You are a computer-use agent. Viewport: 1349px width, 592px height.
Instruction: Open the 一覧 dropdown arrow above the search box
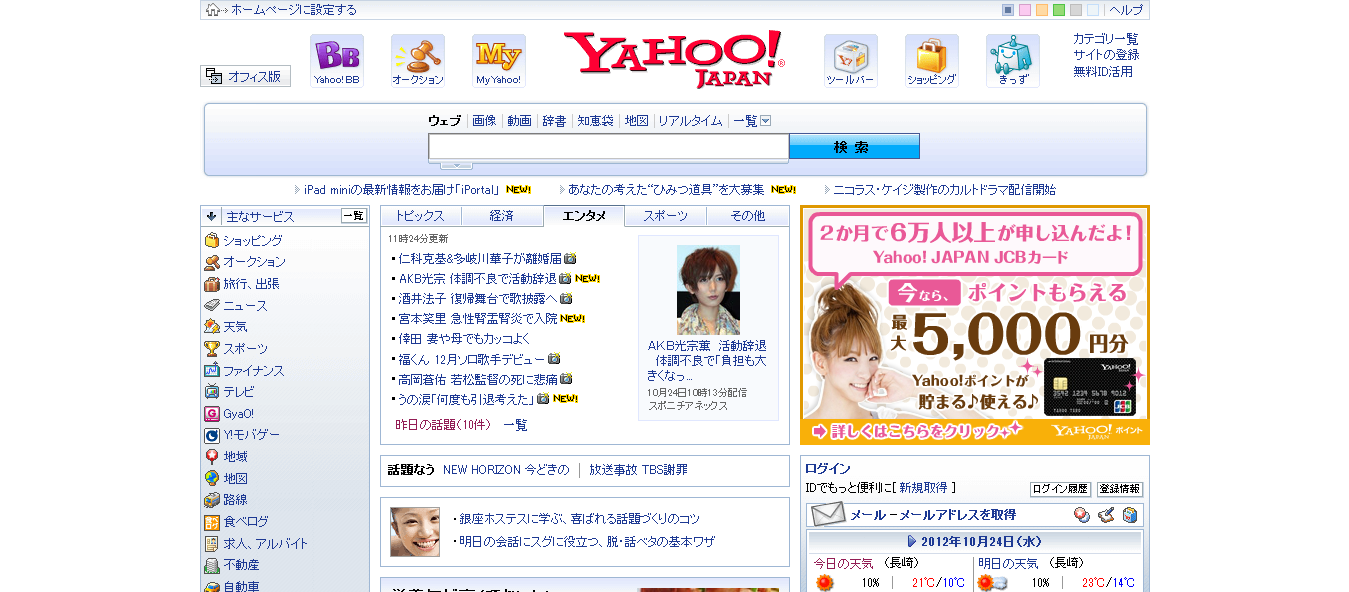[766, 121]
